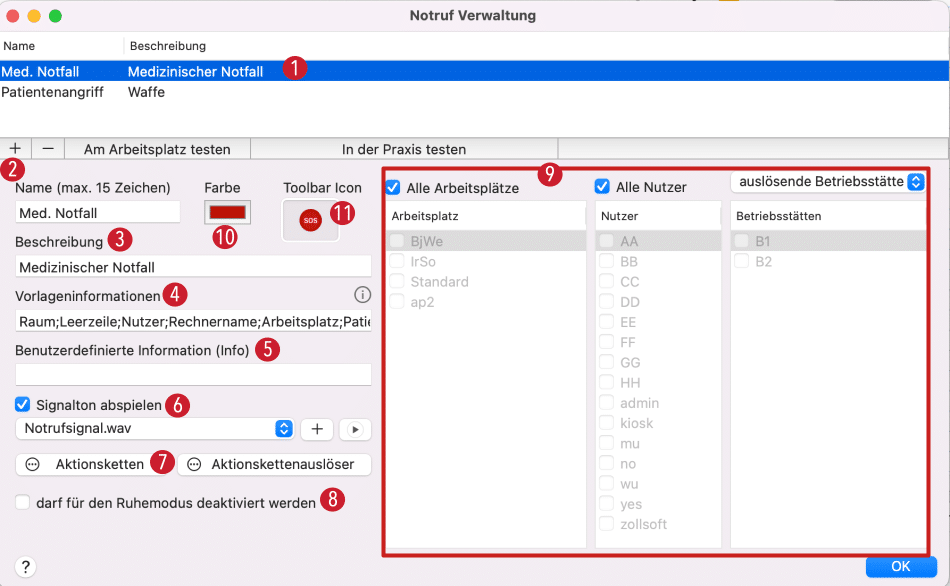Enable darf für den Ruhemodus deaktiviert werden
Viewport: 950px width, 586px height.
(x=22, y=502)
